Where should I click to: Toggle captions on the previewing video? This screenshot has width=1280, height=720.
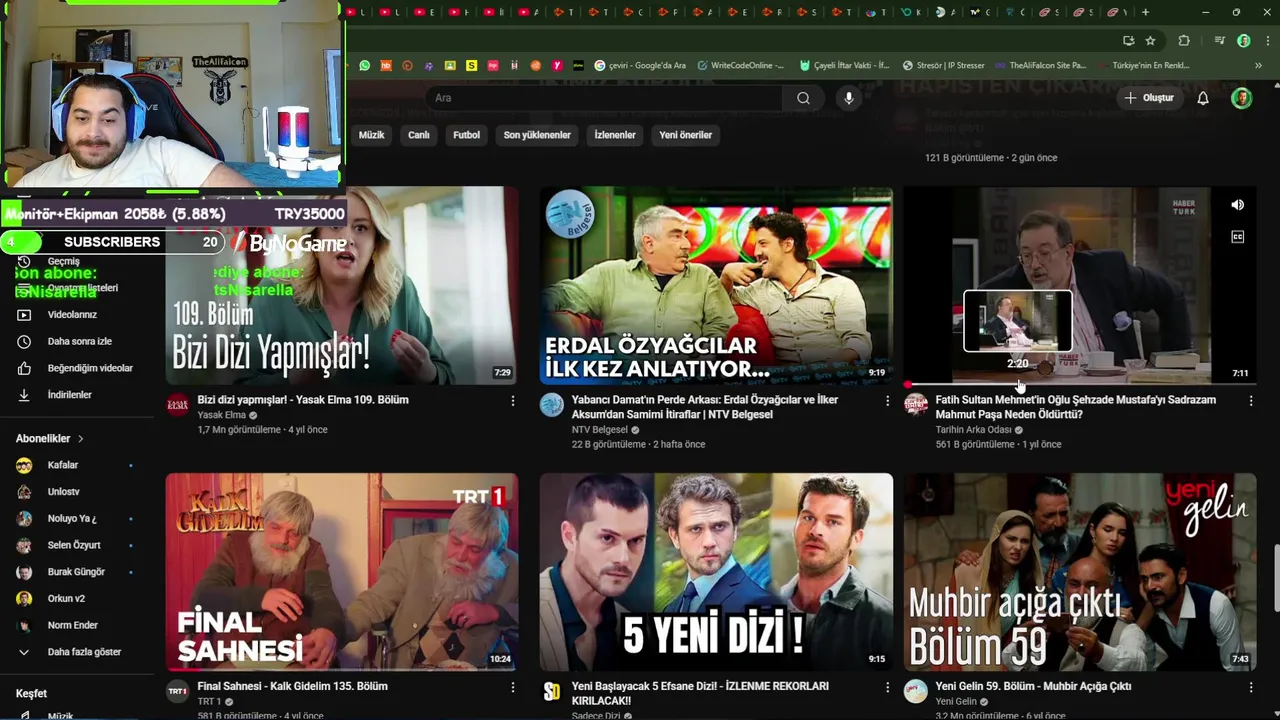(1237, 237)
